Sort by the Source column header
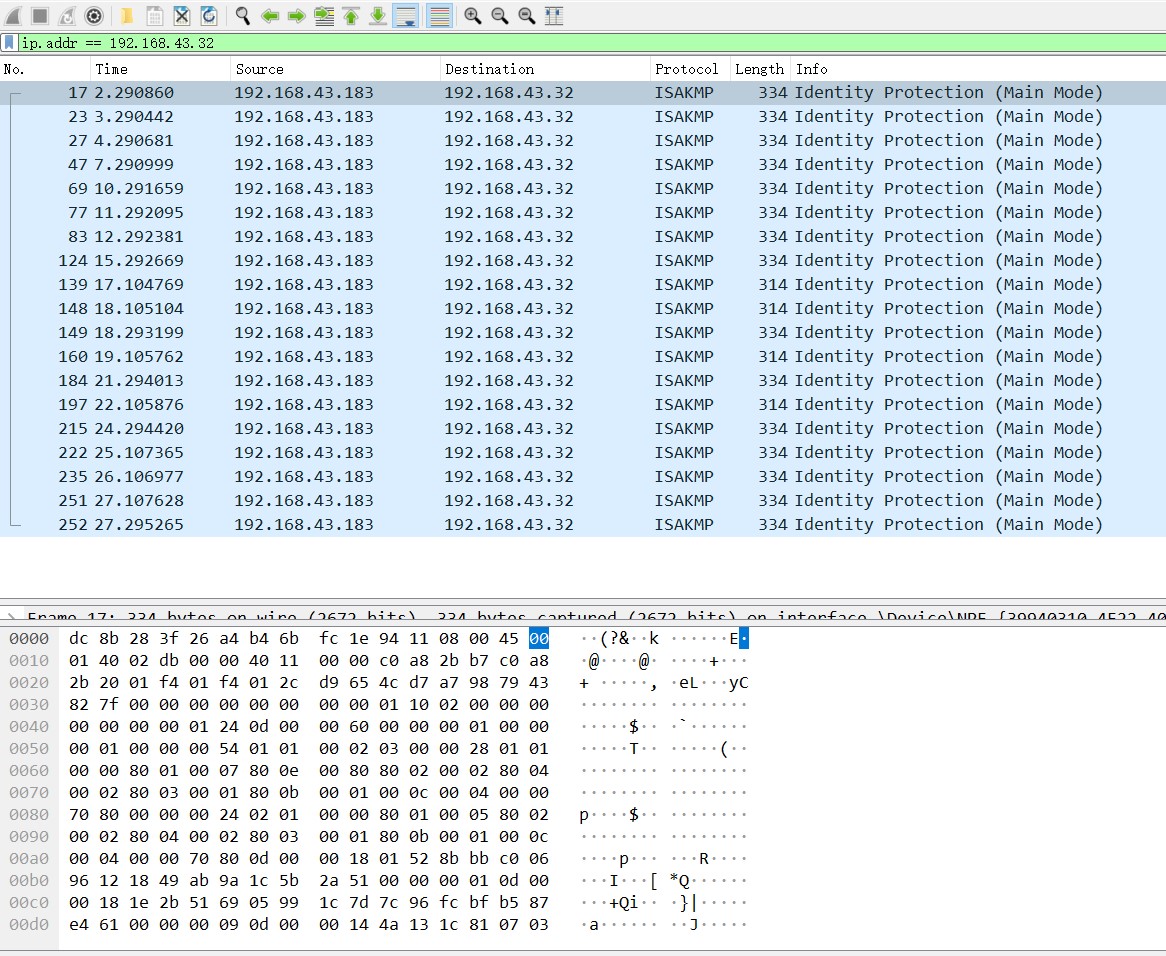The height and width of the screenshot is (956, 1166). [x=335, y=69]
